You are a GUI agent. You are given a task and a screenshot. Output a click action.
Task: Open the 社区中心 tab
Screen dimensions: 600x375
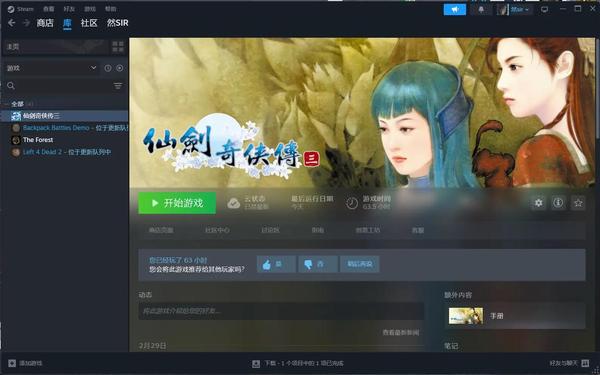(x=217, y=230)
